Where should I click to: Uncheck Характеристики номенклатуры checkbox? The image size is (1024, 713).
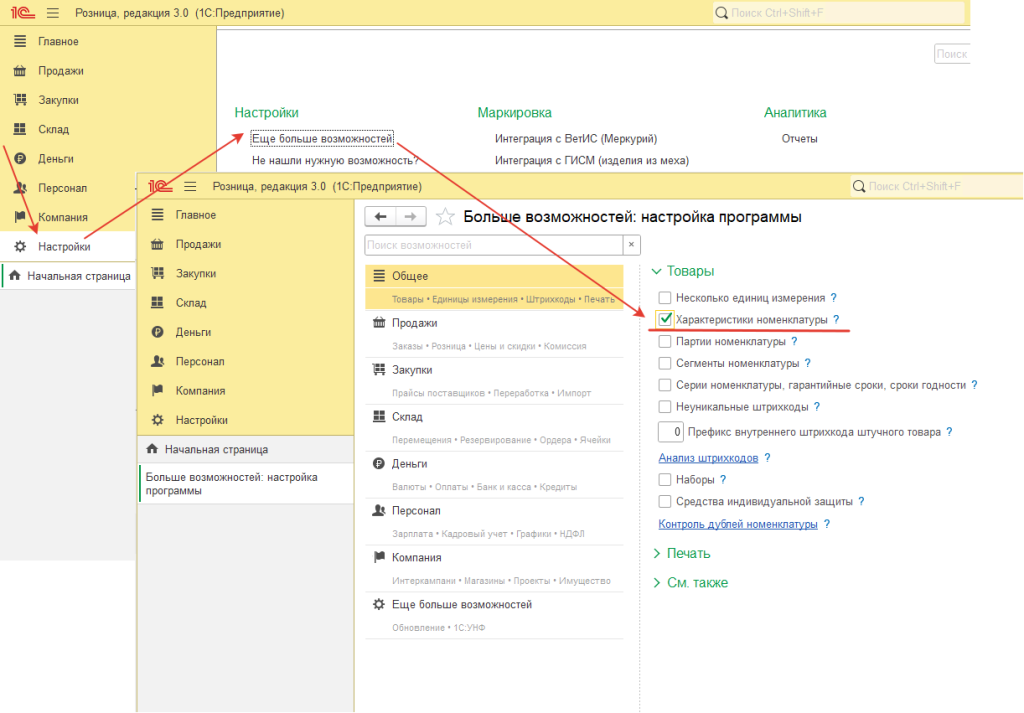665,319
